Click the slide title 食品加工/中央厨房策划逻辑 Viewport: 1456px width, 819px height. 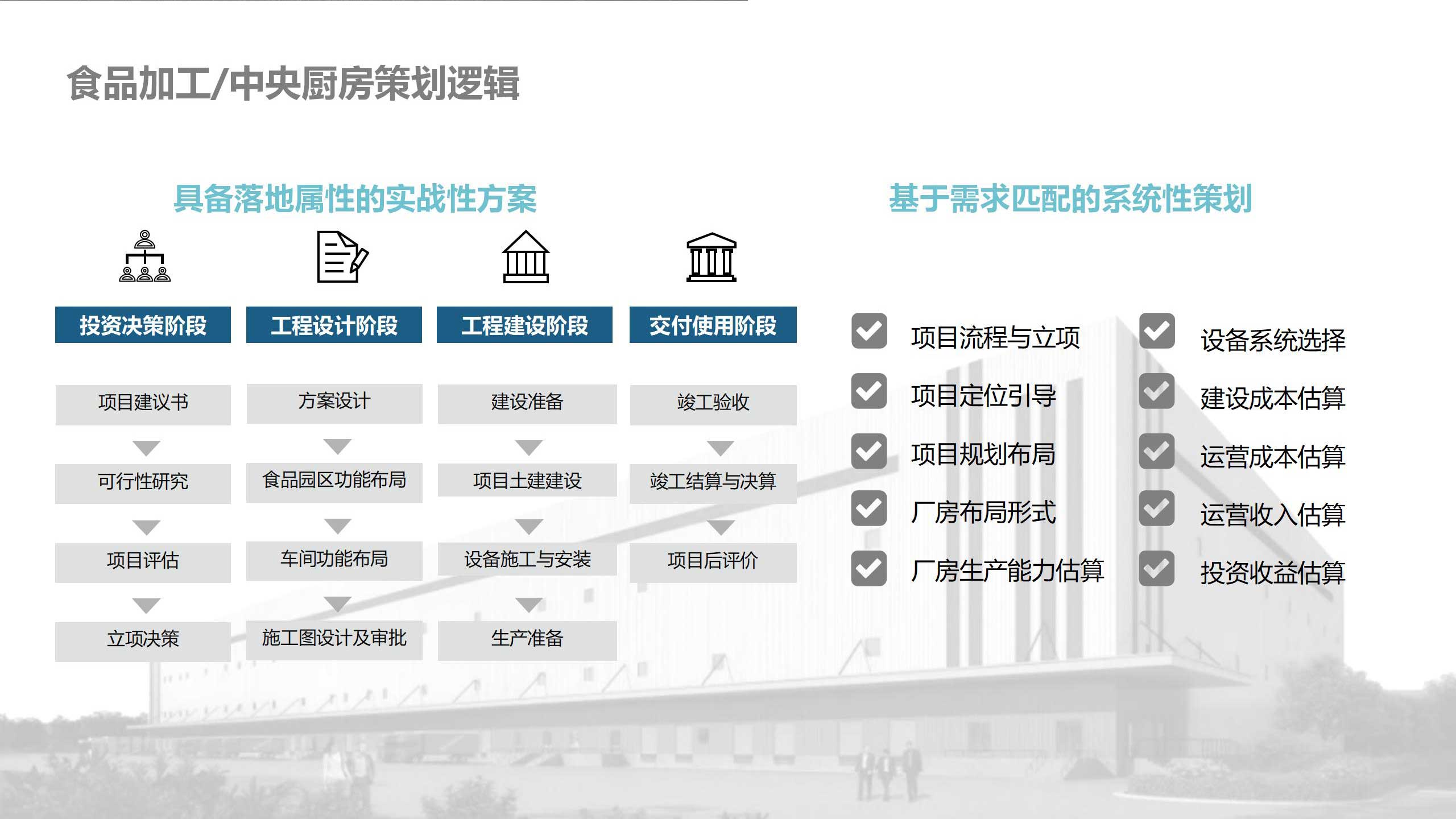pos(293,84)
